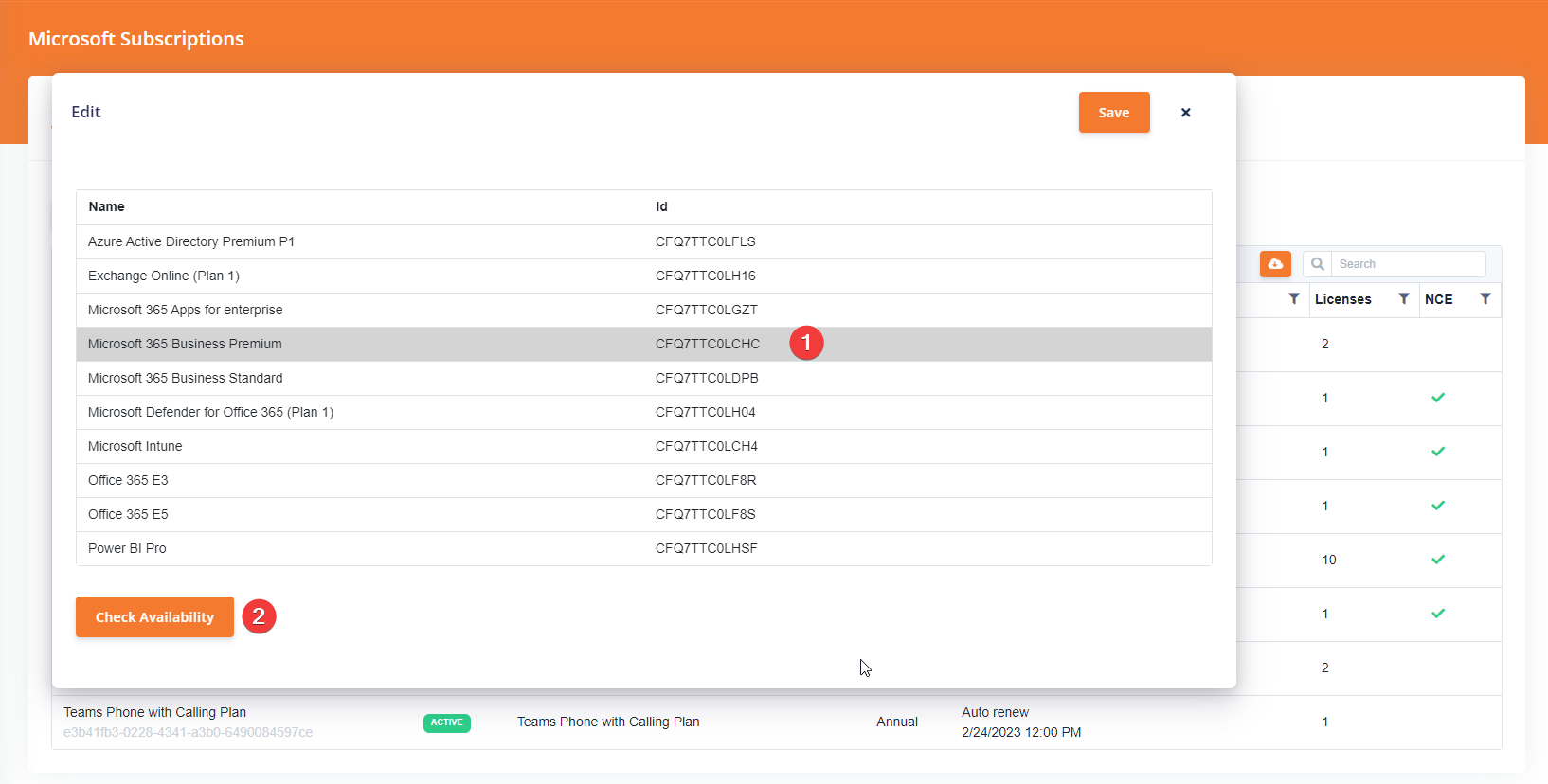Click the id CFQ7TTC0LCHC
Image resolution: width=1548 pixels, height=784 pixels.
(708, 344)
